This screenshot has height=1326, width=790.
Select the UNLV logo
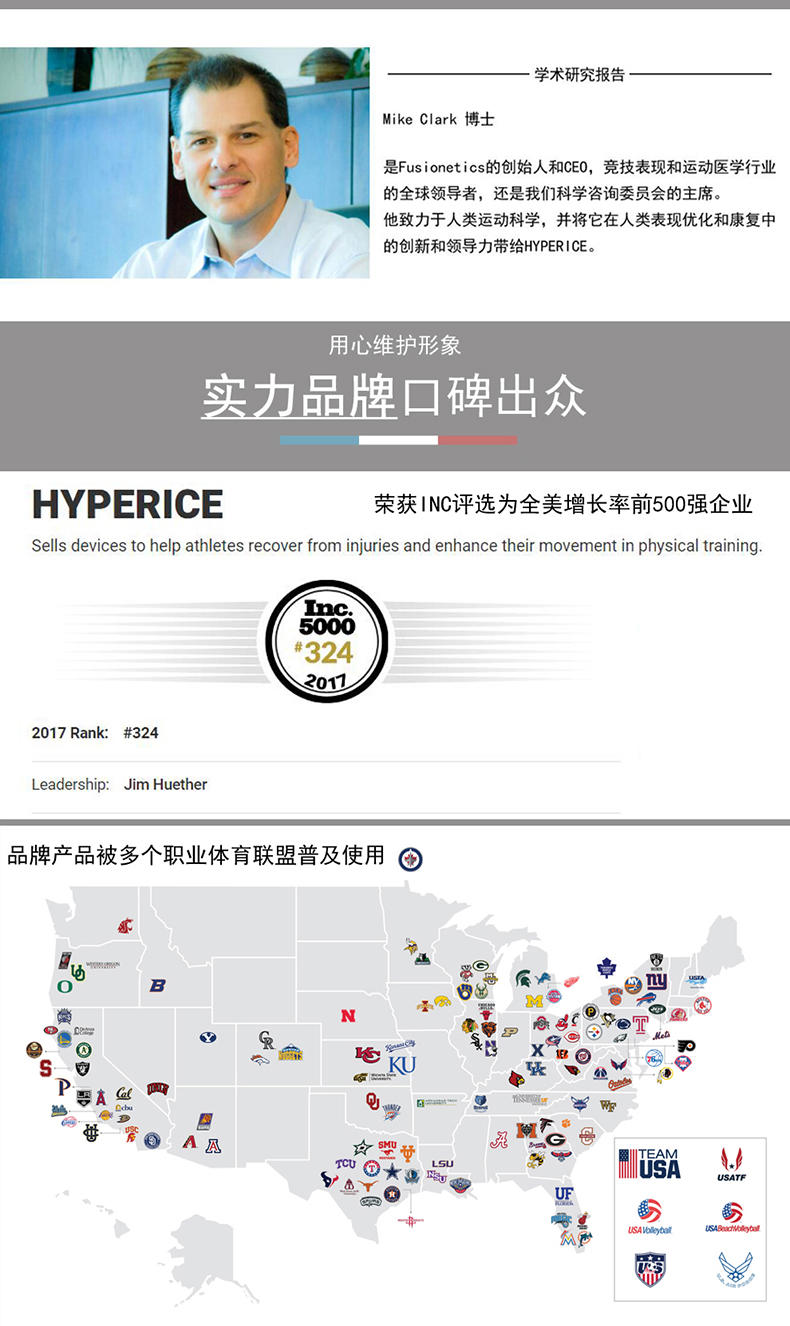[157, 1088]
